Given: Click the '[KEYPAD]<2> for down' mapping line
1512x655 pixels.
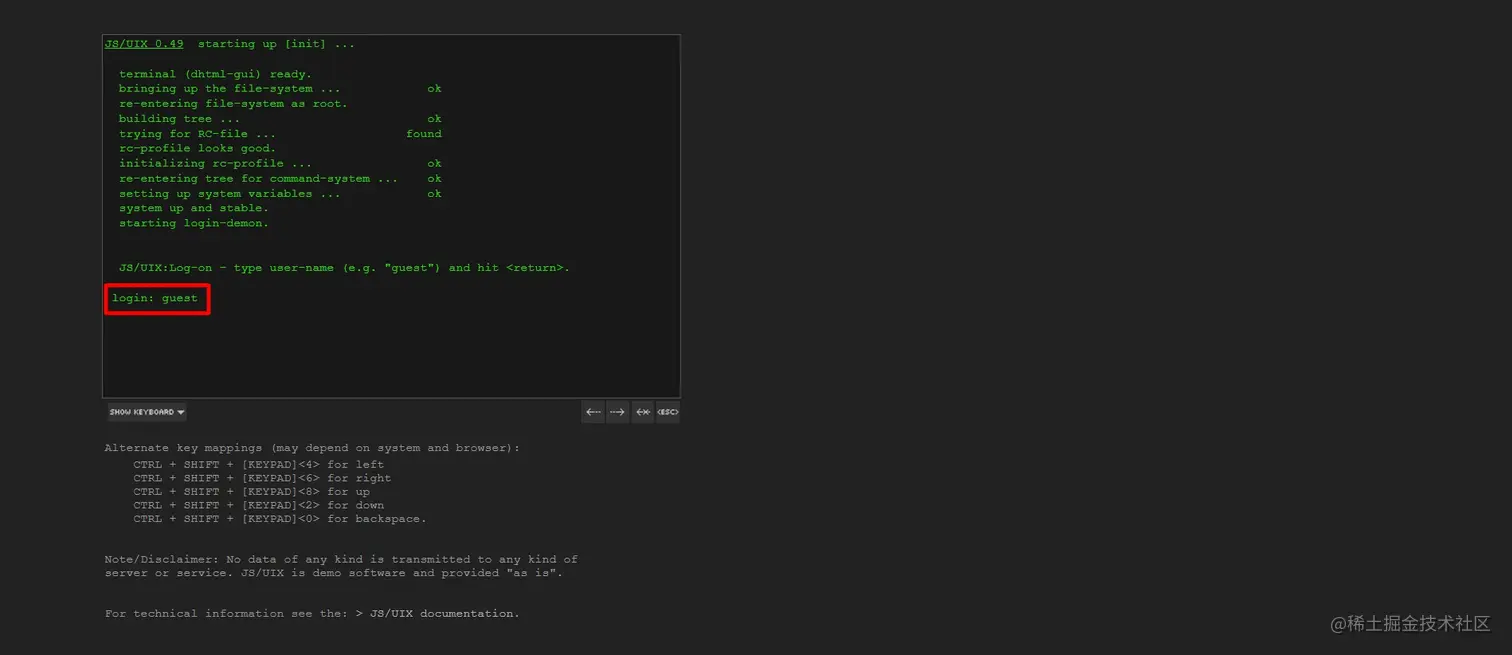Looking at the screenshot, I should click(x=258, y=506).
